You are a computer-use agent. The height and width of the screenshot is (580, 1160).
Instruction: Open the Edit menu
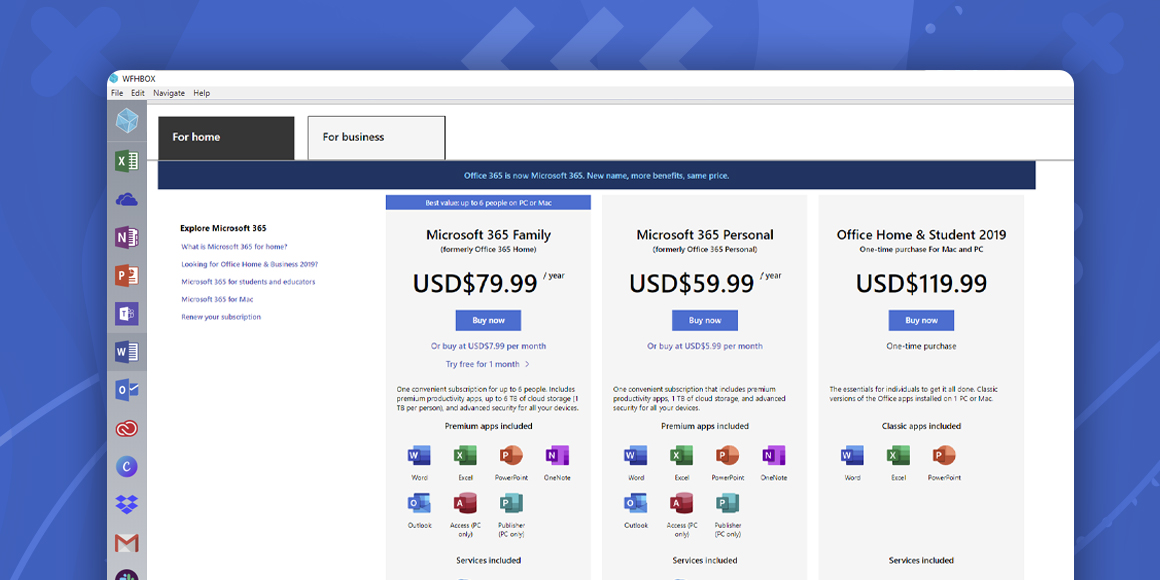click(x=138, y=93)
